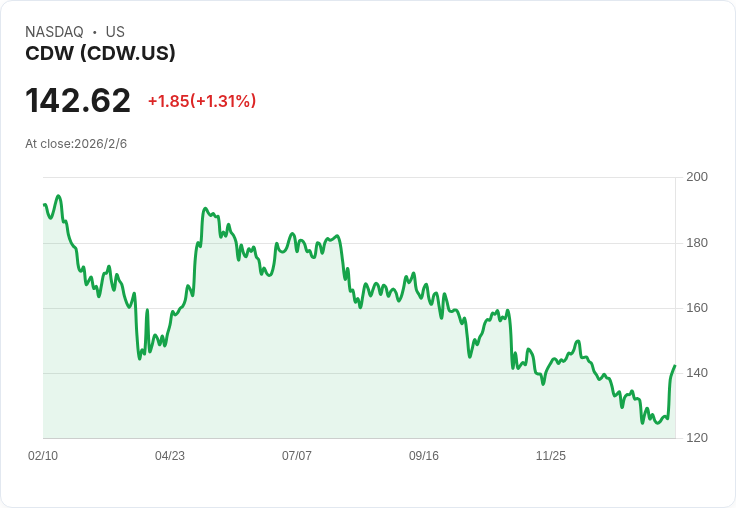The image size is (736, 508).
Task: Click the At close 2026/2/6 timestamp
Action: pyautogui.click(x=76, y=144)
